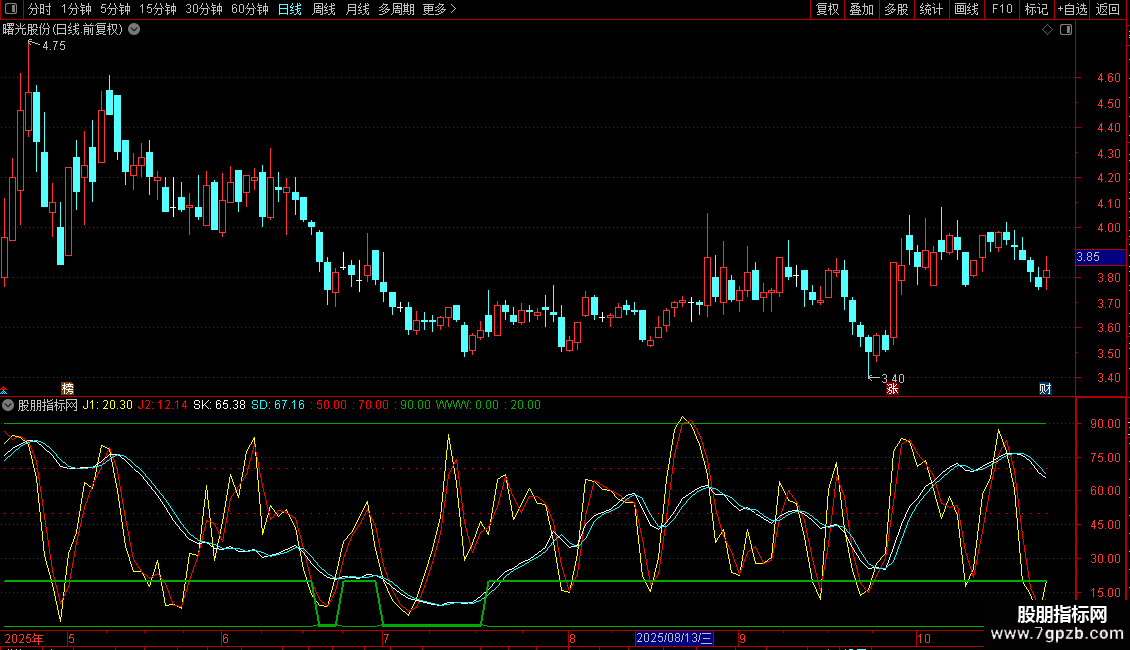
Task: Click the 2025/08/13 date marker on timeline
Action: 675,638
